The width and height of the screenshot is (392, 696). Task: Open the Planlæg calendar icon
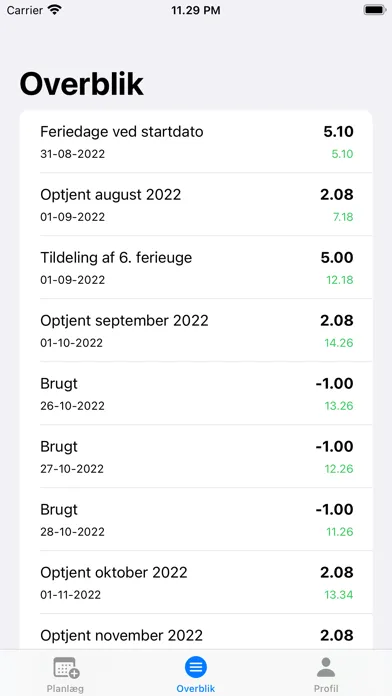point(66,667)
